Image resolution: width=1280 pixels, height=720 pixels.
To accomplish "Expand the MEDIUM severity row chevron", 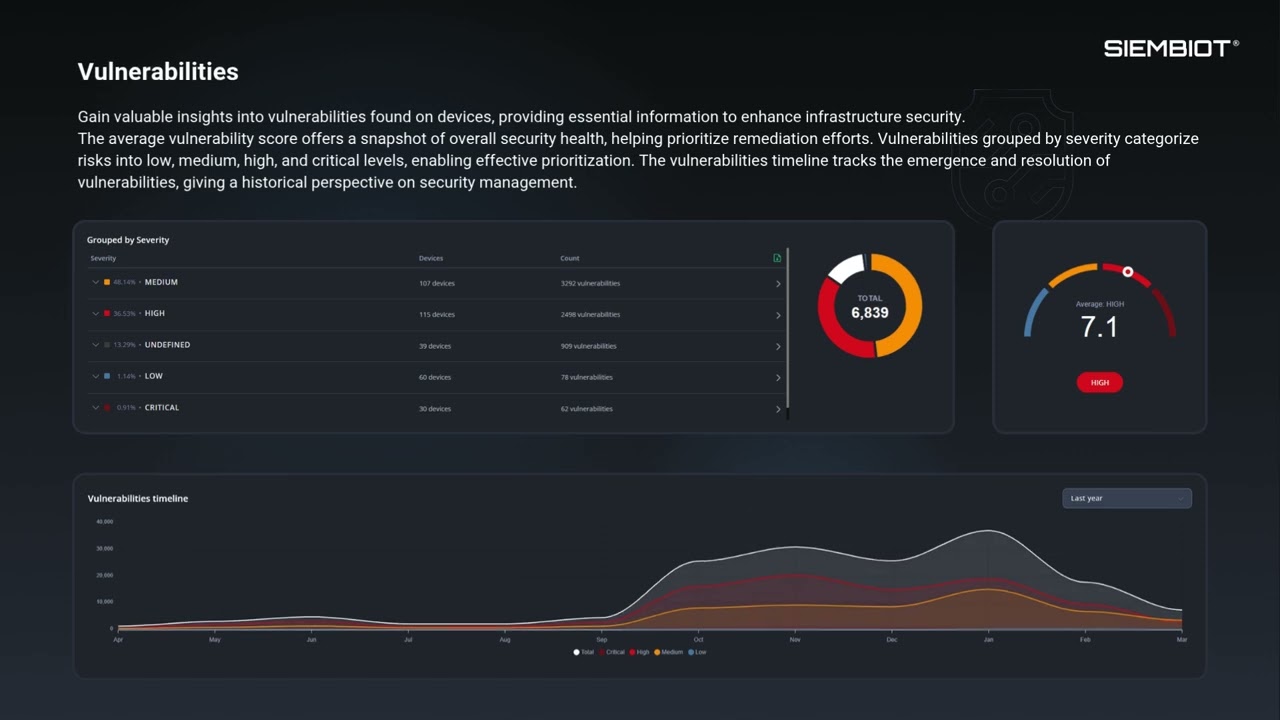I will [96, 283].
